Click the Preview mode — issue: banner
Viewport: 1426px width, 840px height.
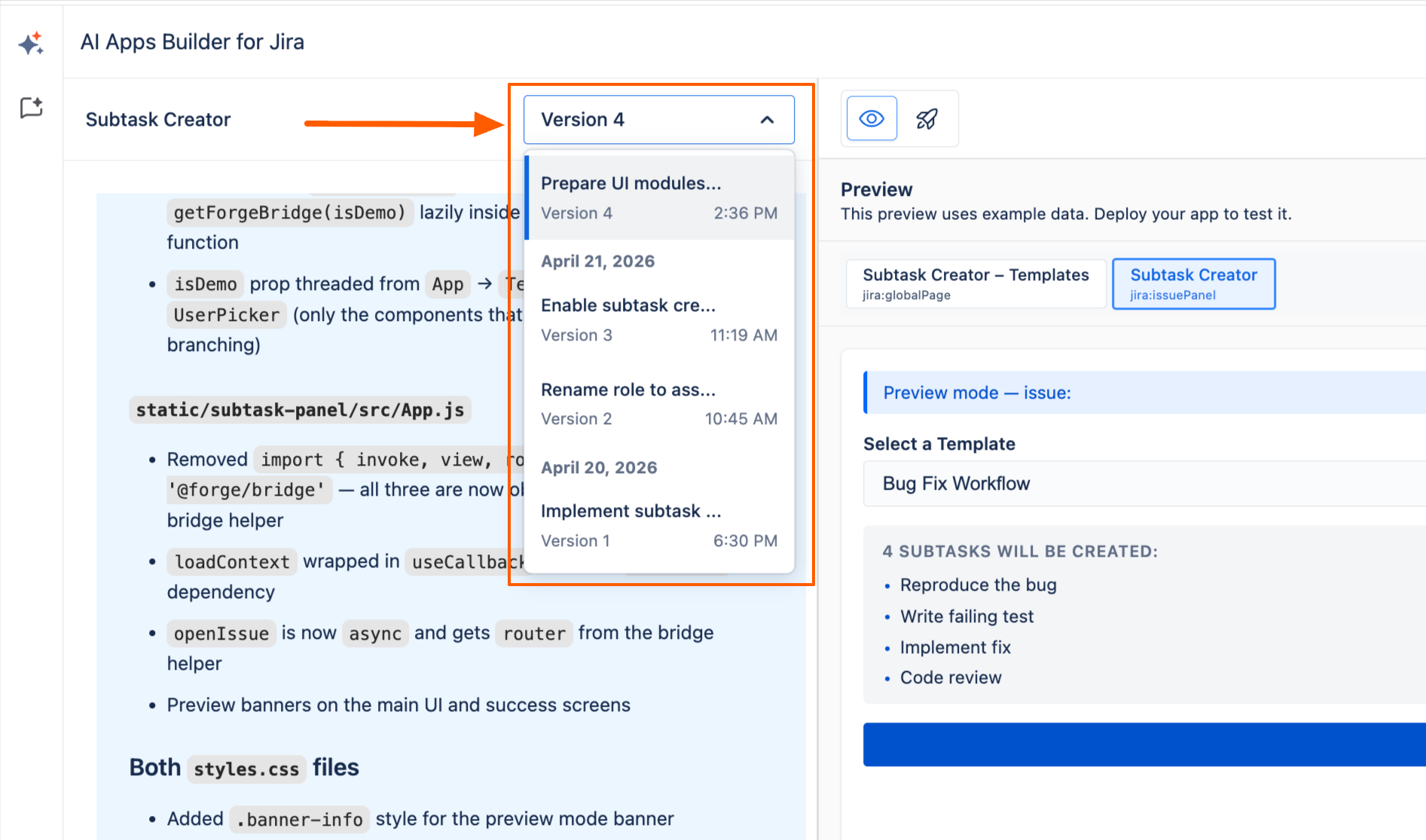[1144, 393]
